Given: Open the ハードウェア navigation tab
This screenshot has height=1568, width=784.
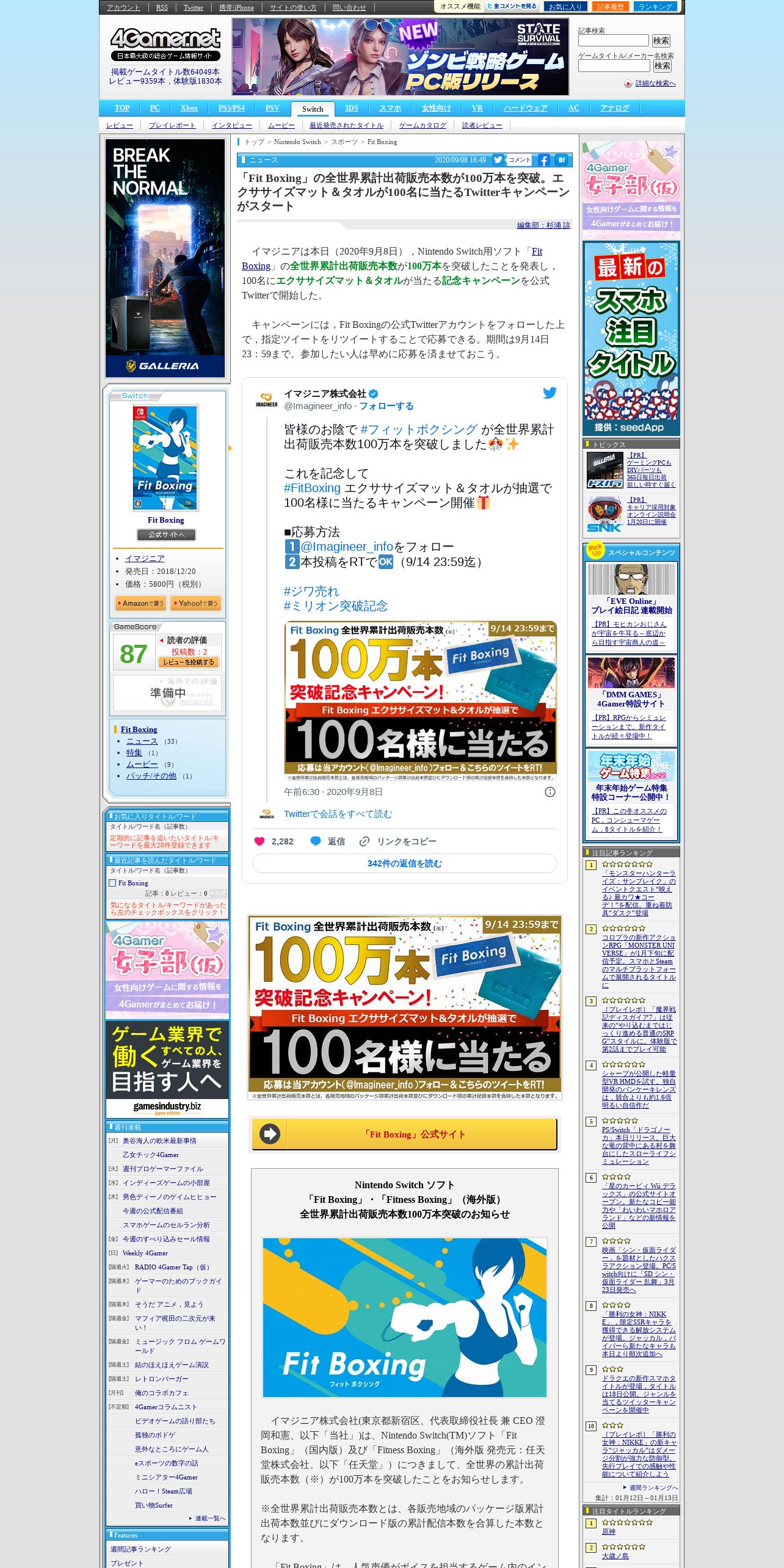Looking at the screenshot, I should [525, 108].
